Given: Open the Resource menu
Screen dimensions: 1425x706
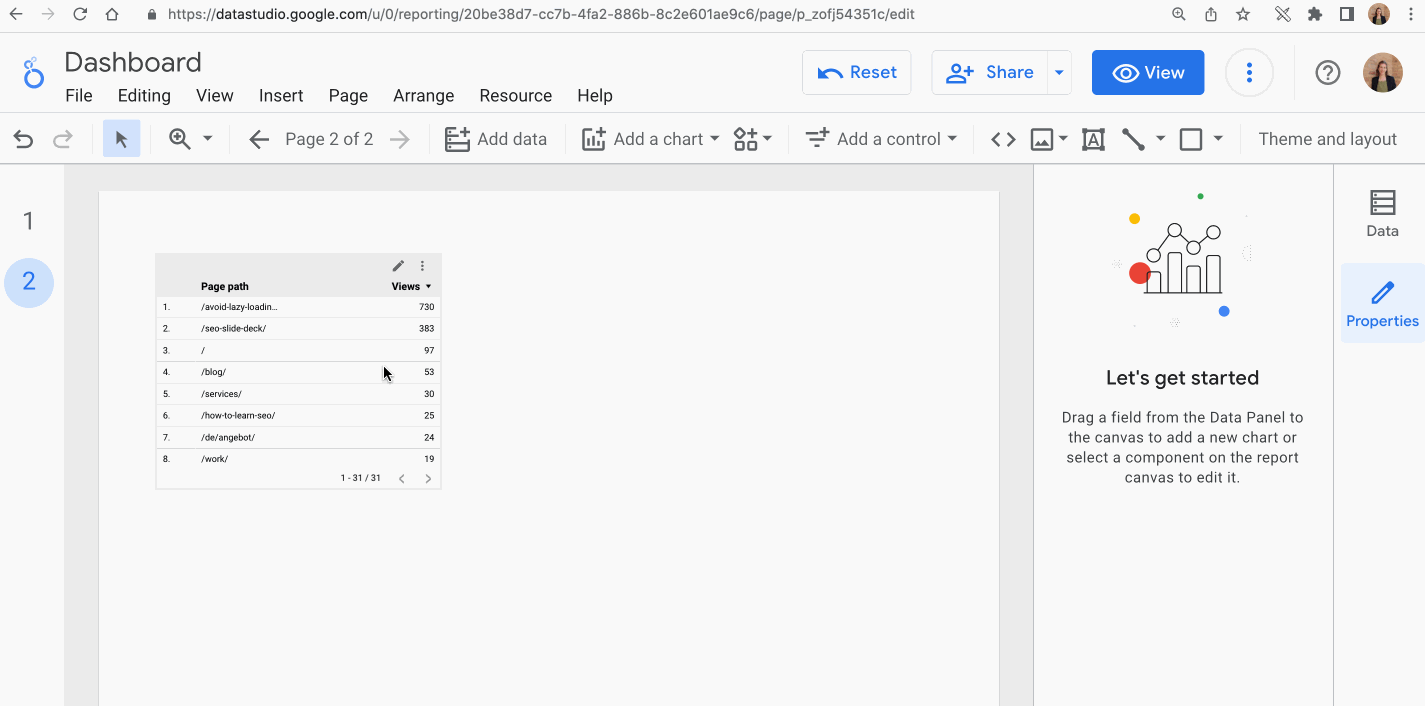Looking at the screenshot, I should (x=515, y=95).
